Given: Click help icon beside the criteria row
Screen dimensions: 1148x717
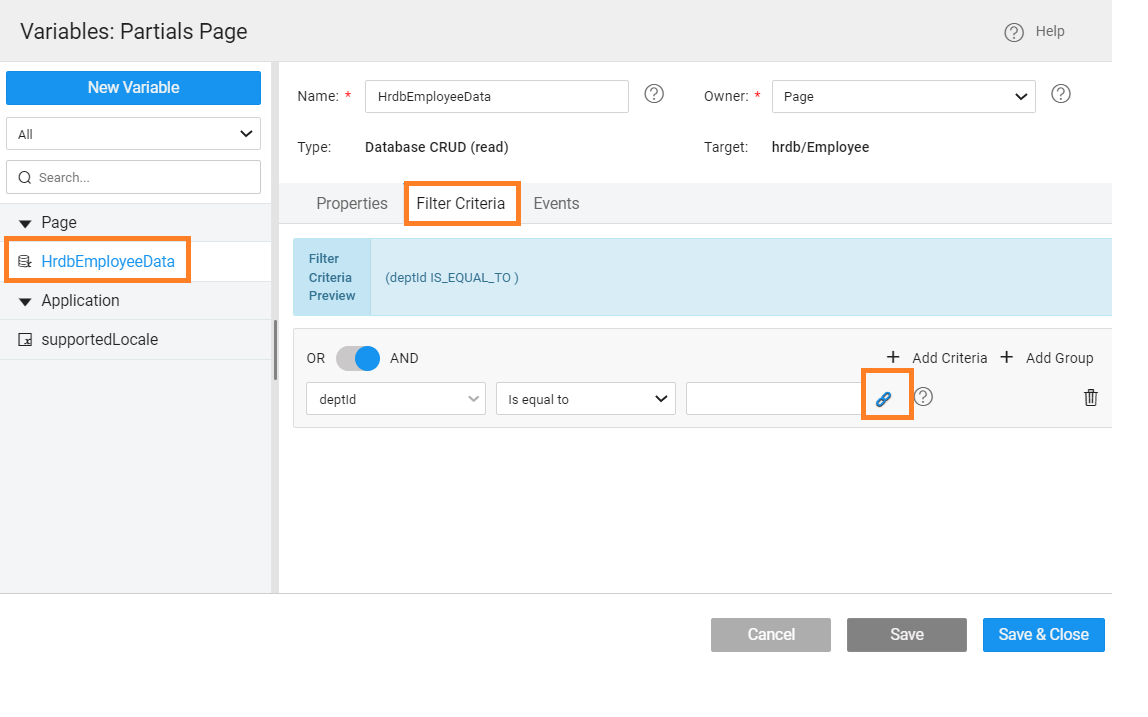Looking at the screenshot, I should click(x=924, y=397).
